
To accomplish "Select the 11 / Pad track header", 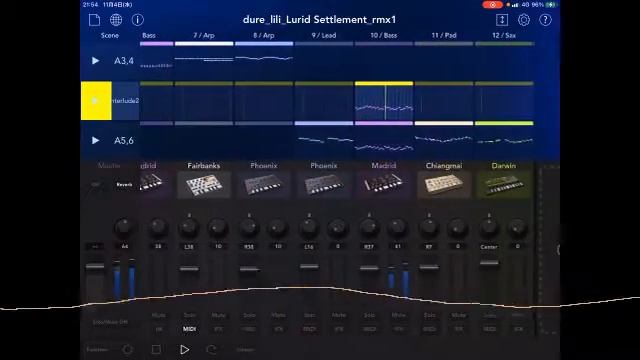I will [x=444, y=36].
